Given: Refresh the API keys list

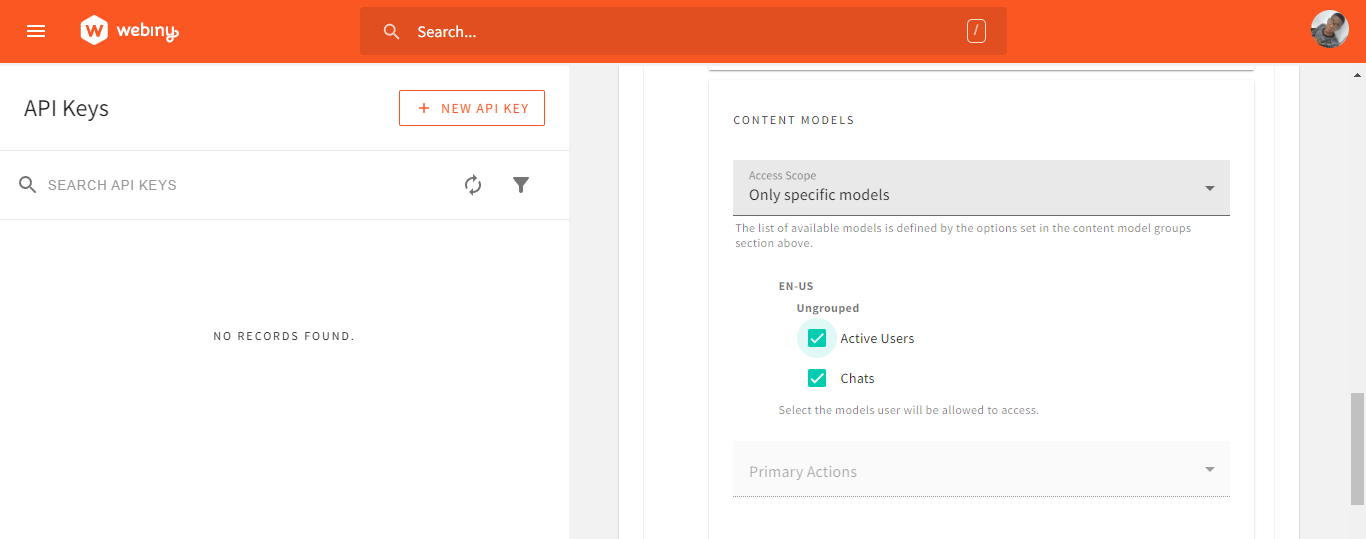Looking at the screenshot, I should point(473,185).
